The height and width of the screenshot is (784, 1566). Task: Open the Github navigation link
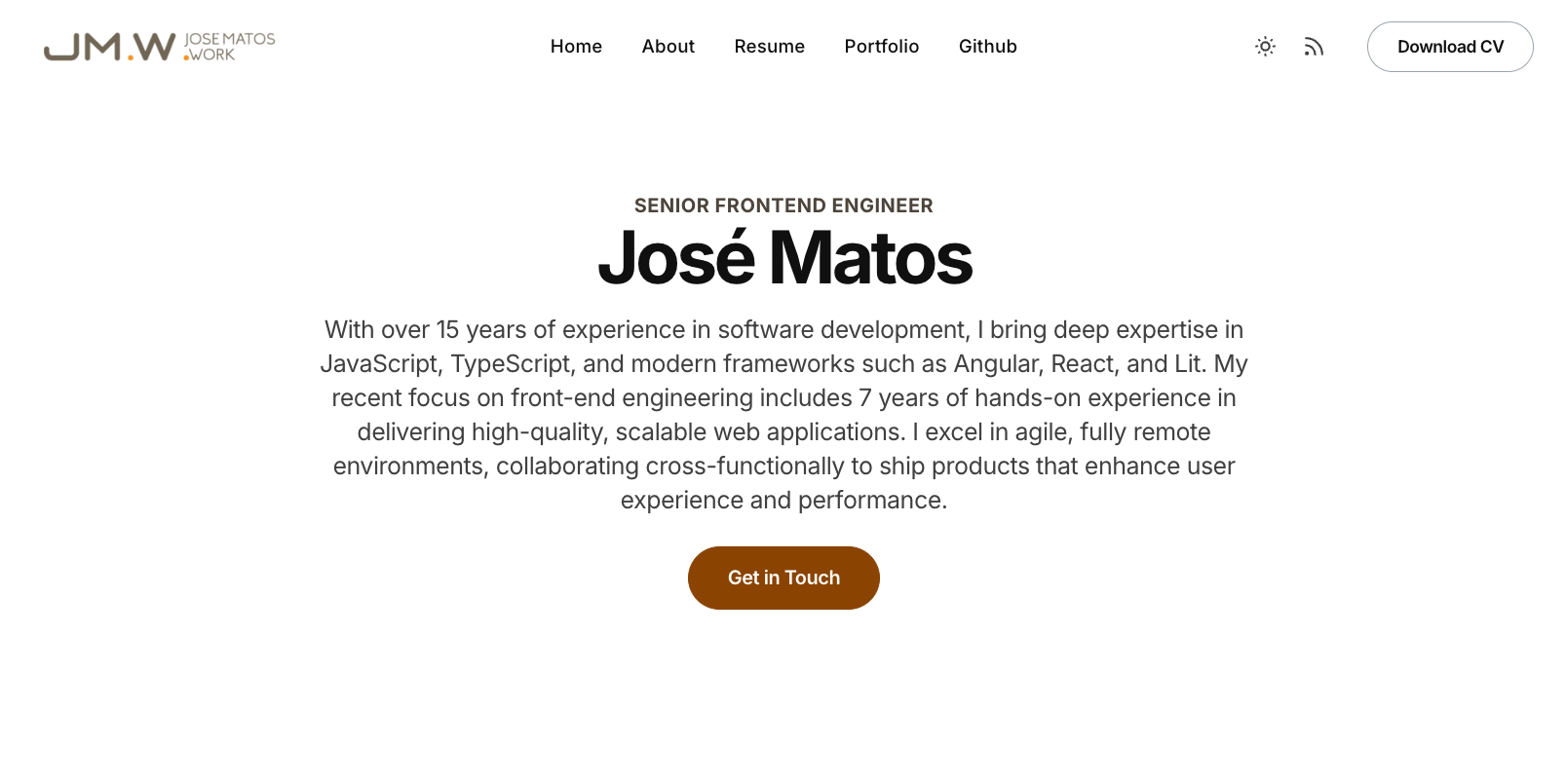click(x=987, y=46)
